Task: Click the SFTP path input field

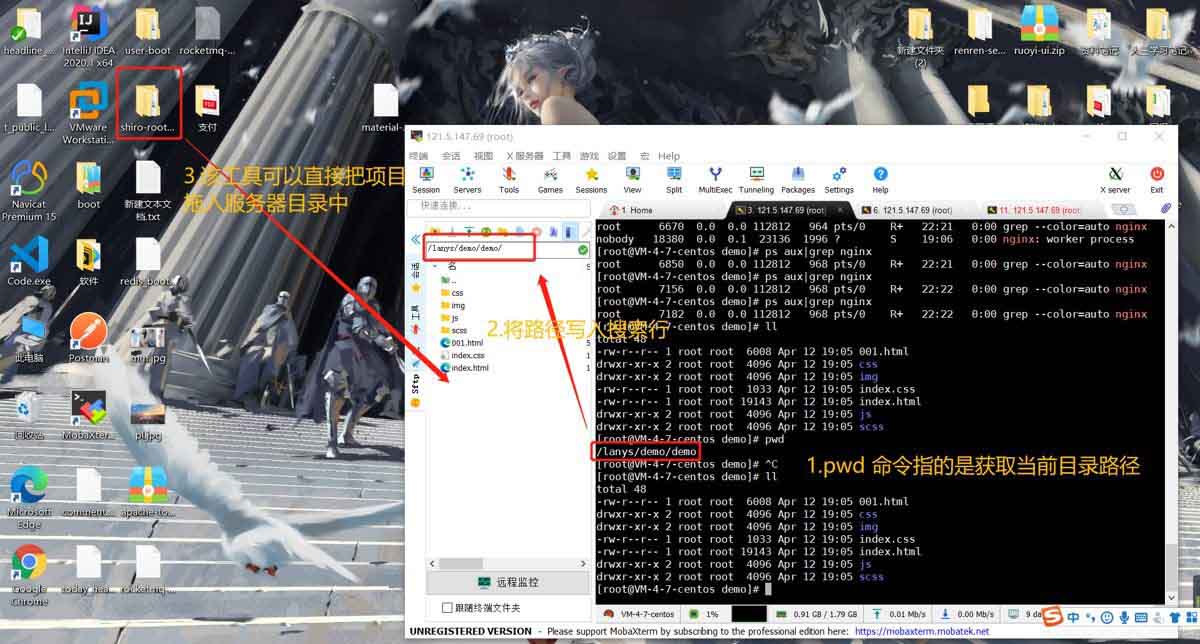Action: pos(499,248)
